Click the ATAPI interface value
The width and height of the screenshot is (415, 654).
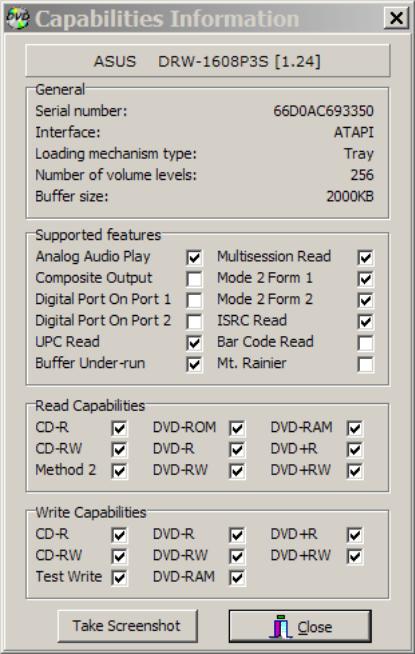coord(354,132)
